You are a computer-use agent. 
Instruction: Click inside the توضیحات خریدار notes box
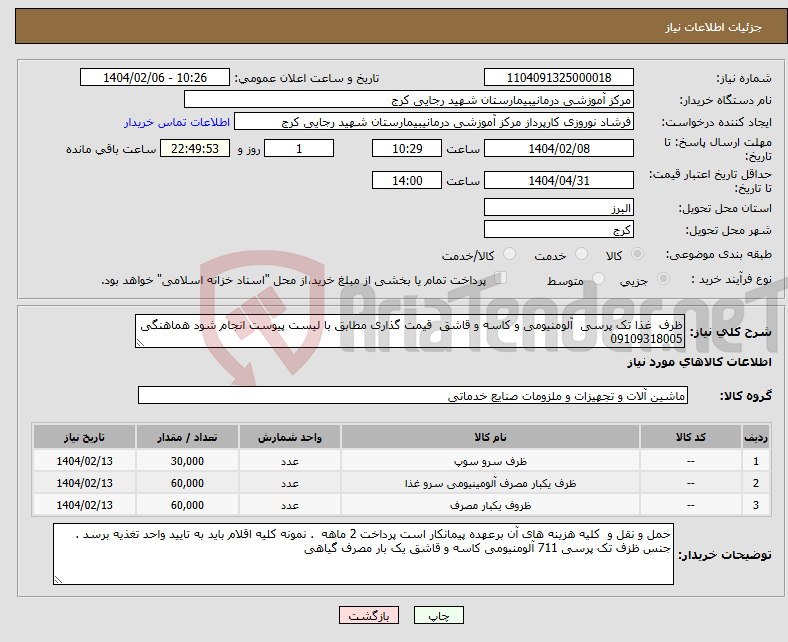pyautogui.click(x=363, y=553)
